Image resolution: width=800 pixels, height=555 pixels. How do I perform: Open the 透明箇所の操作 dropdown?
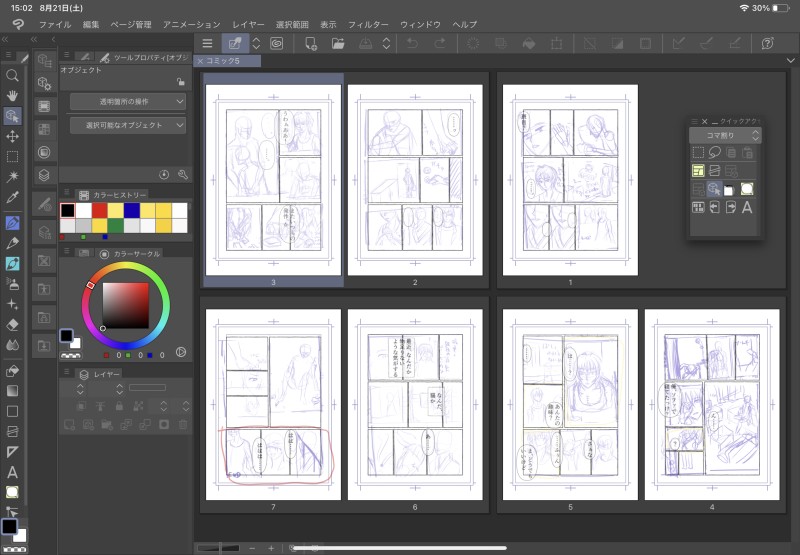tap(127, 102)
